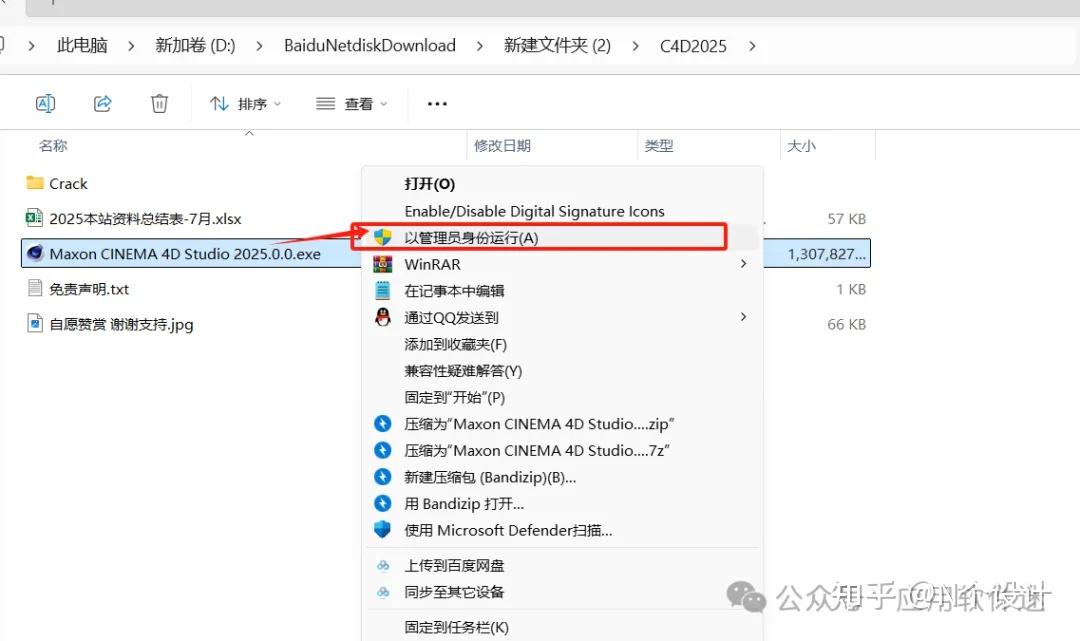Select file name Maxon CINEMA 4D Studio 2025.0.0.exe
This screenshot has height=641, width=1080.
[x=185, y=254]
